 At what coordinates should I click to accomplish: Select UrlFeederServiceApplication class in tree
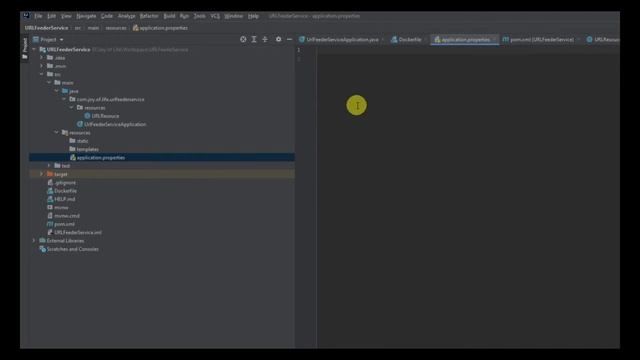(x=111, y=124)
